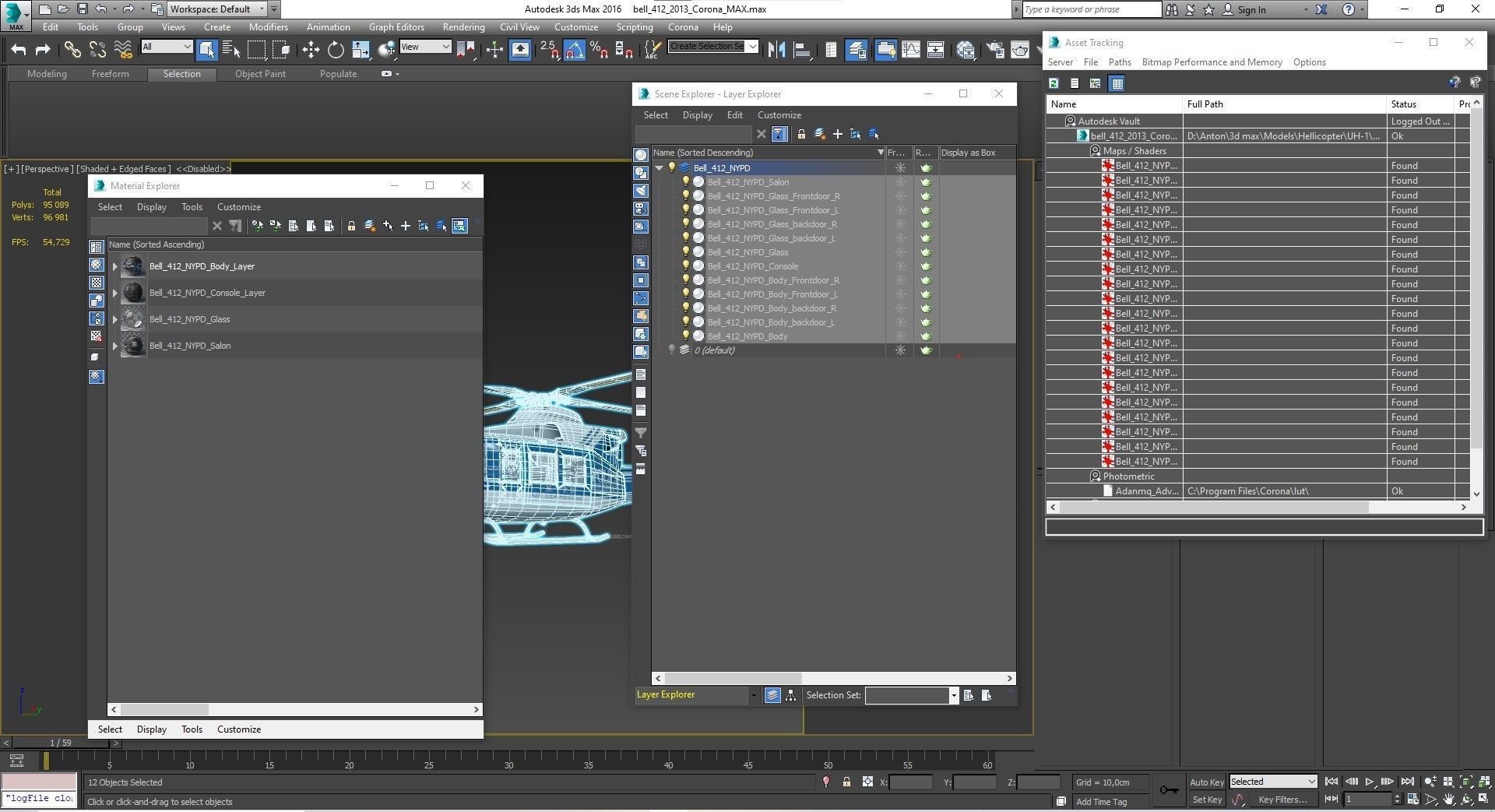Collapse the Bell_412_NYPD layer tree
Image resolution: width=1495 pixels, height=812 pixels.
pyautogui.click(x=660, y=168)
